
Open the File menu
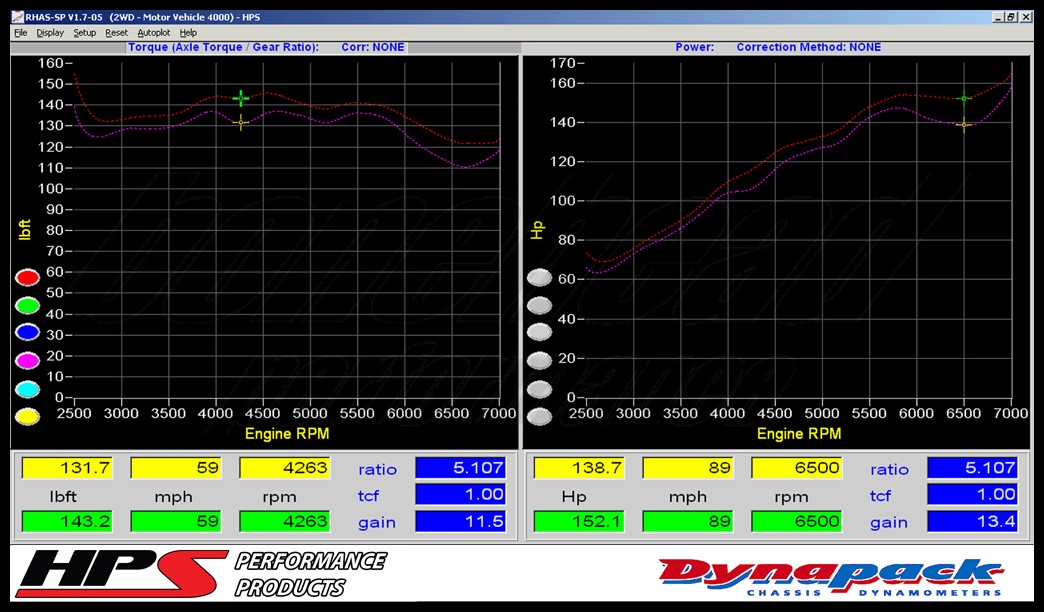21,33
